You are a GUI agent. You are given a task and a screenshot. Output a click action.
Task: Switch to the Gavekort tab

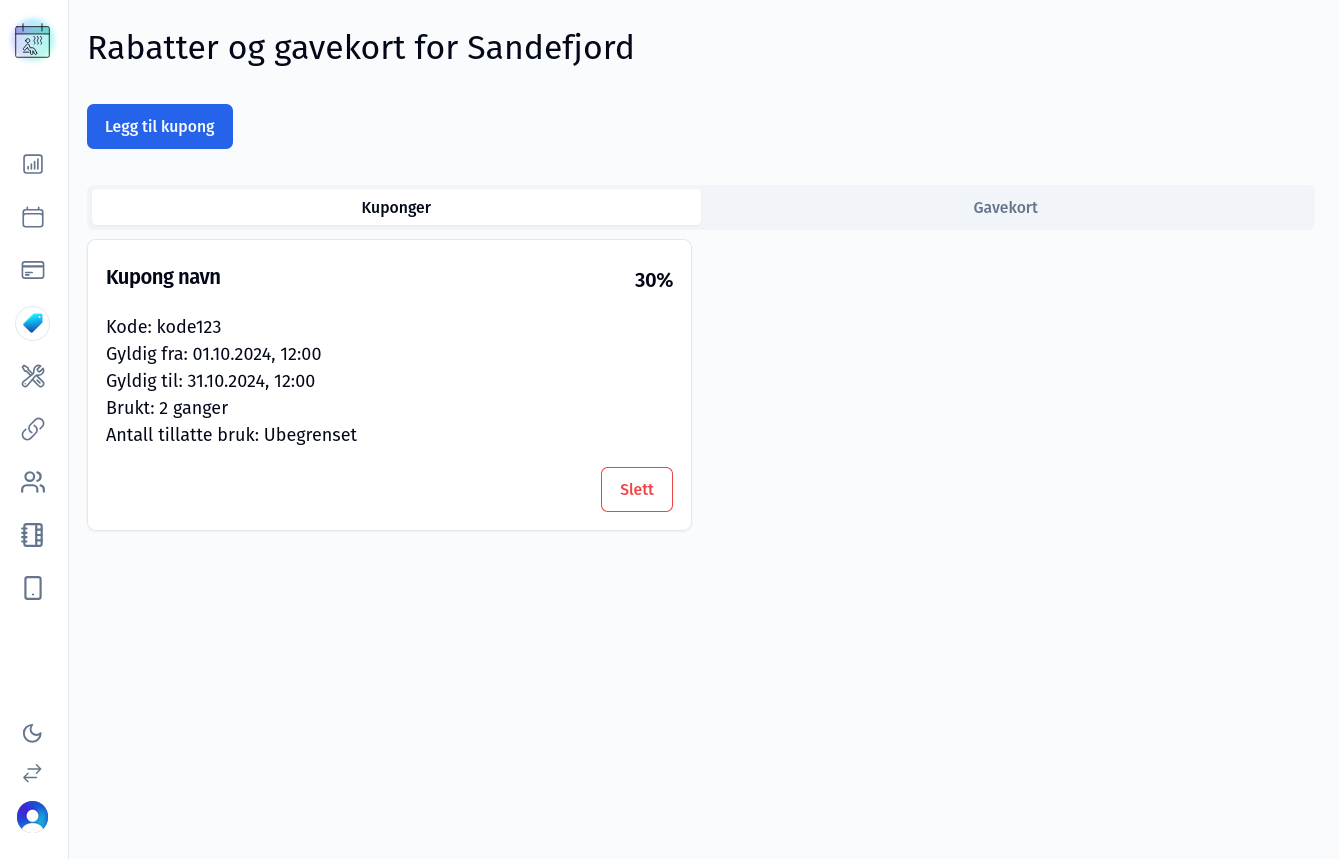pyautogui.click(x=1005, y=208)
